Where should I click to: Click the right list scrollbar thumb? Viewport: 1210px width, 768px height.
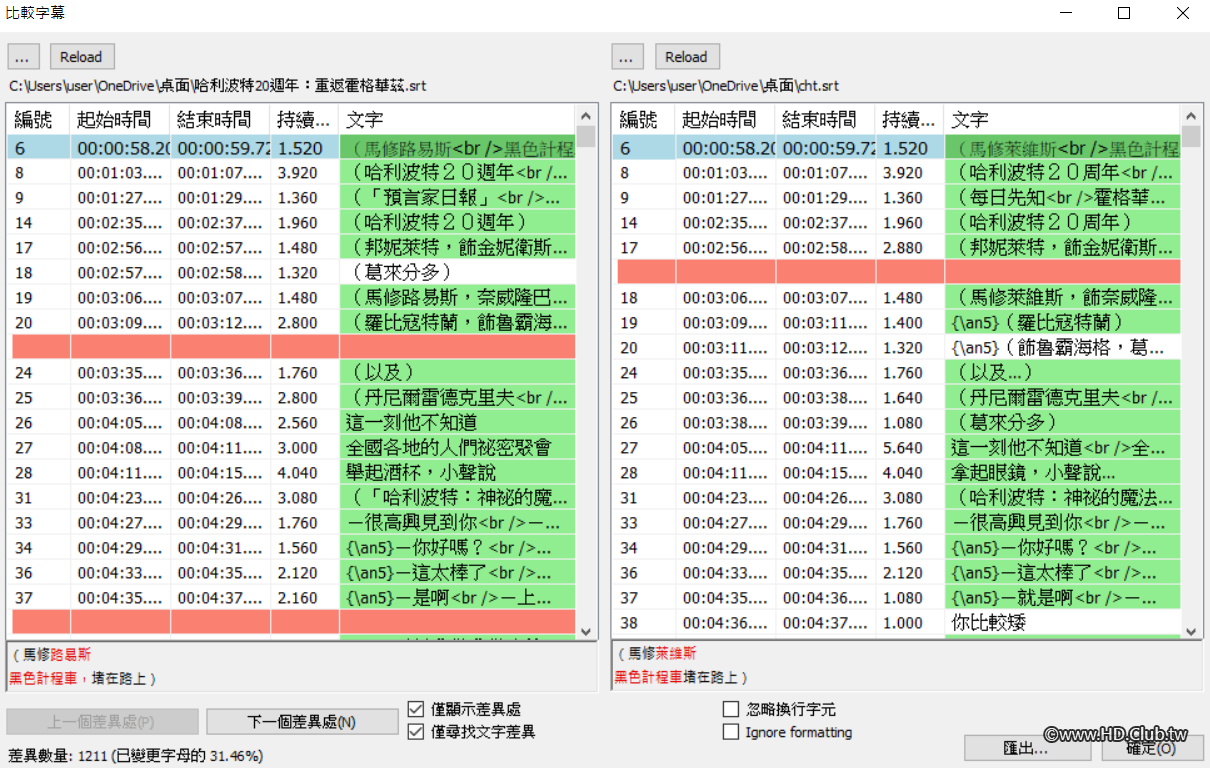pos(1191,136)
